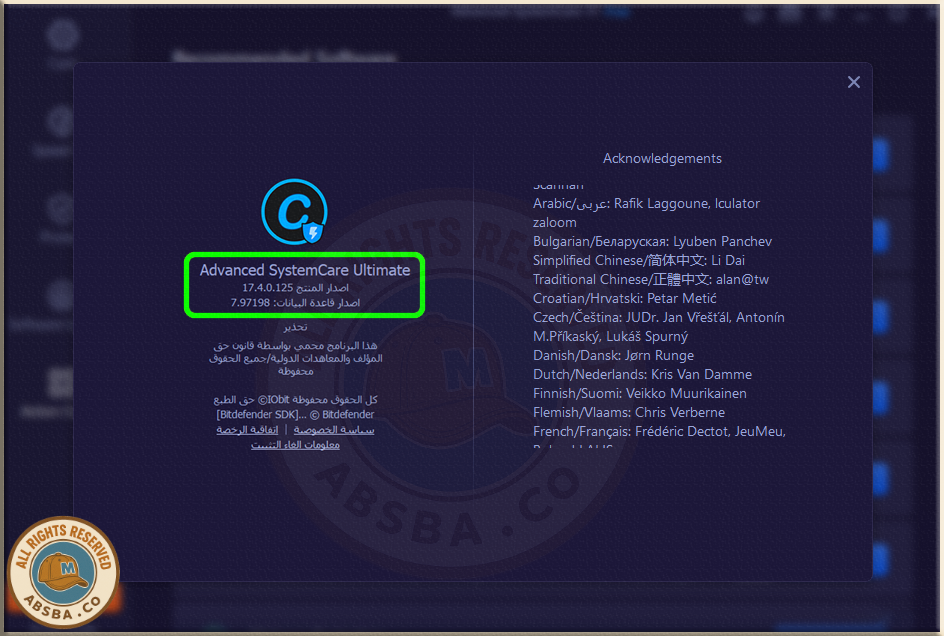The image size is (944, 636).
Task: Click the M.Příkaský, Lukáš Spurný line
Action: point(610,337)
